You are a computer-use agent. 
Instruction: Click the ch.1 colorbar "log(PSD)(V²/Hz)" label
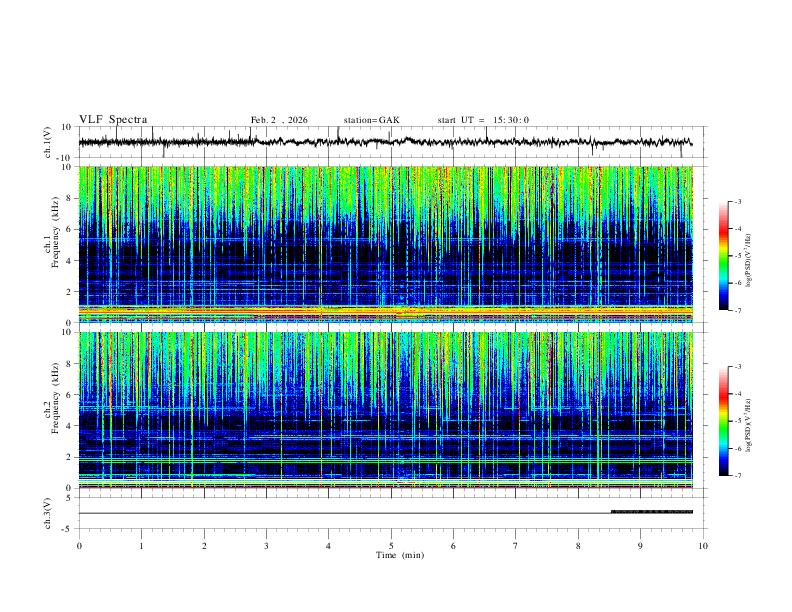(748, 261)
